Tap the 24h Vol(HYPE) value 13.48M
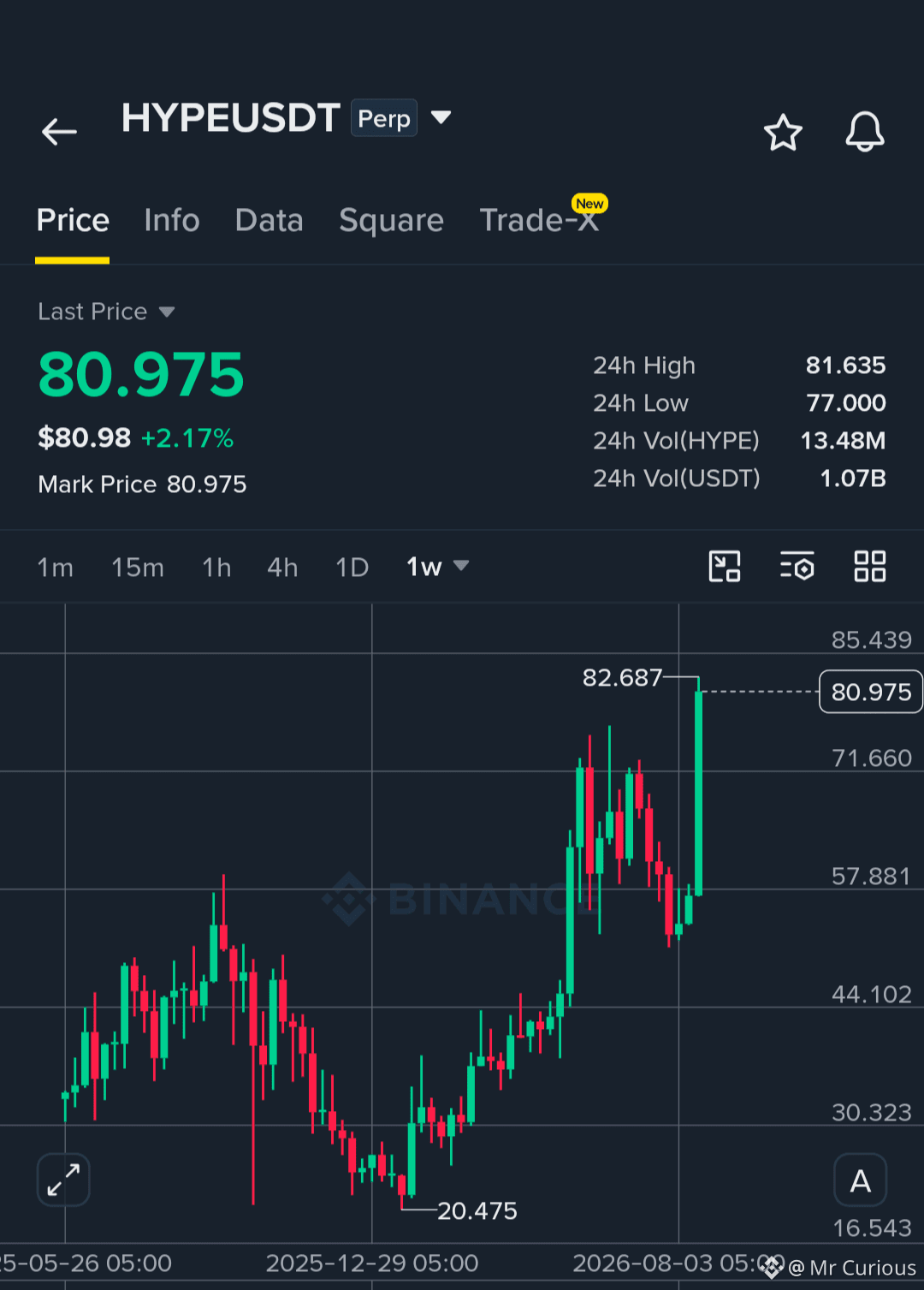 point(843,441)
